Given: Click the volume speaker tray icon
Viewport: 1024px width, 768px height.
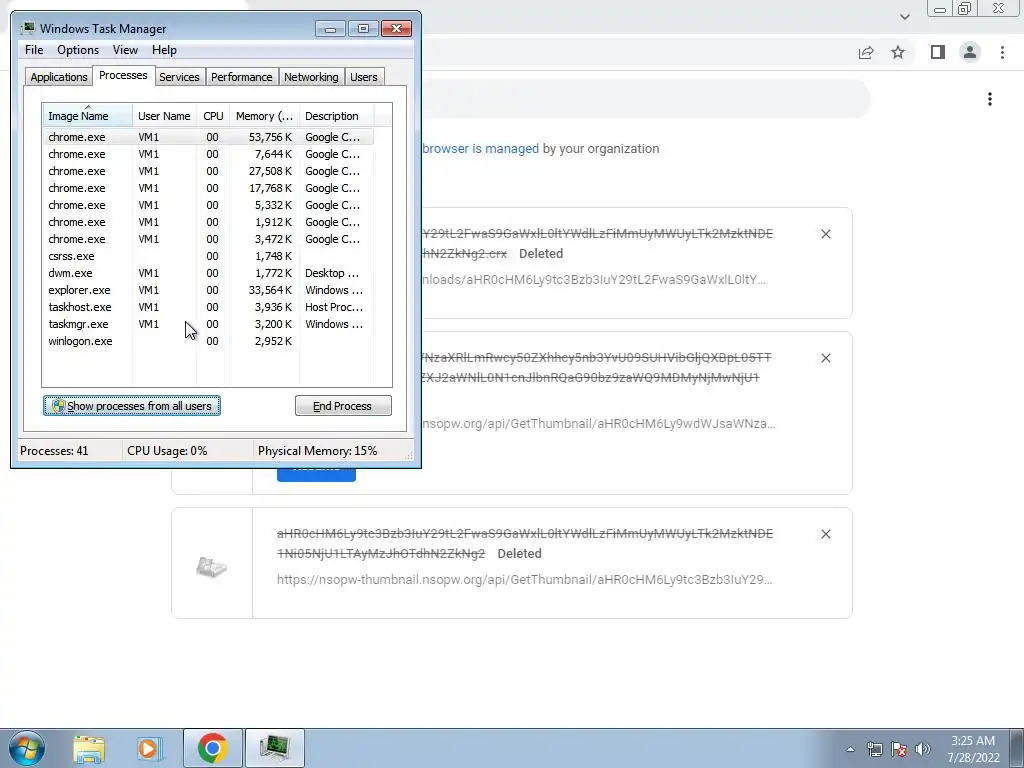Looking at the screenshot, I should pos(923,749).
